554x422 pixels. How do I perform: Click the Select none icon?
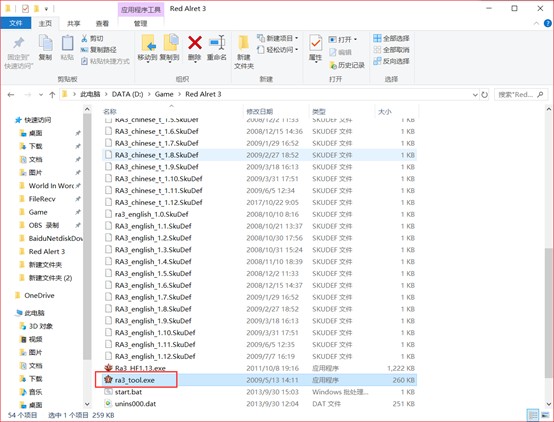[377, 49]
